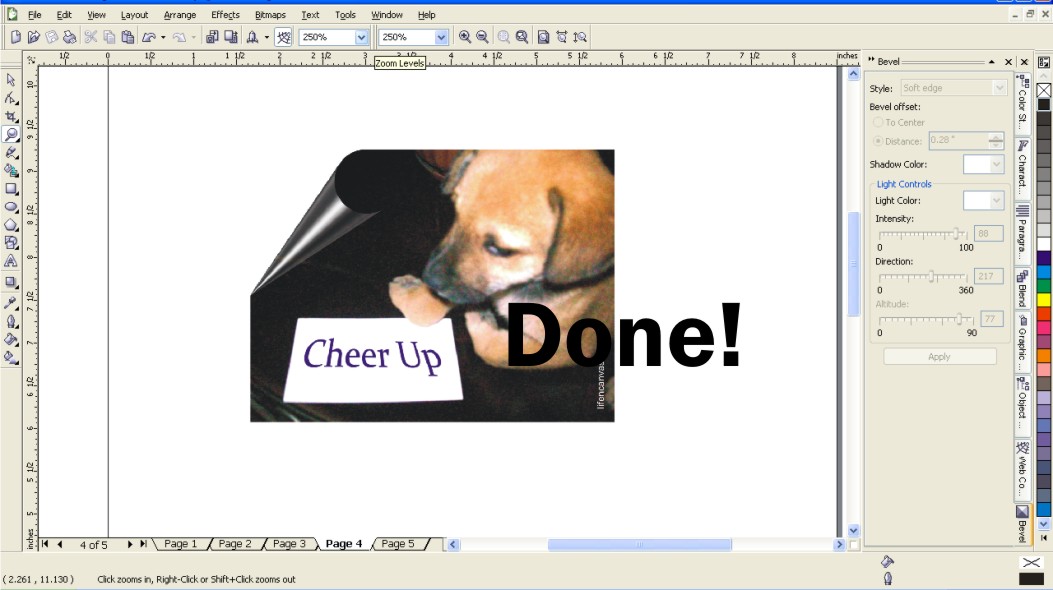Select the Rectangle tool
The height and width of the screenshot is (590, 1053).
(13, 188)
